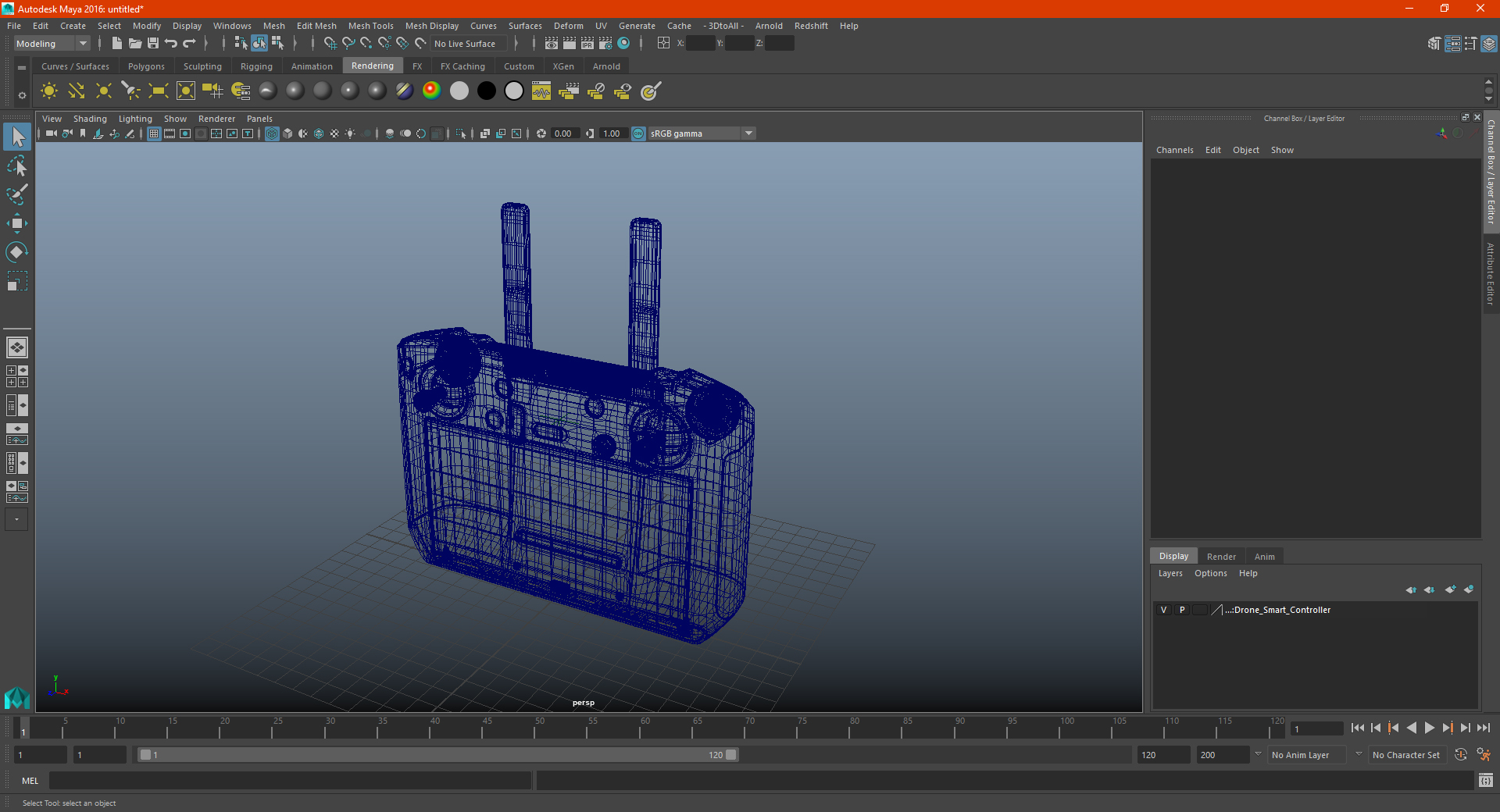Open the vertical Attribute Editor tab
Image resolution: width=1500 pixels, height=812 pixels.
coord(1491,273)
